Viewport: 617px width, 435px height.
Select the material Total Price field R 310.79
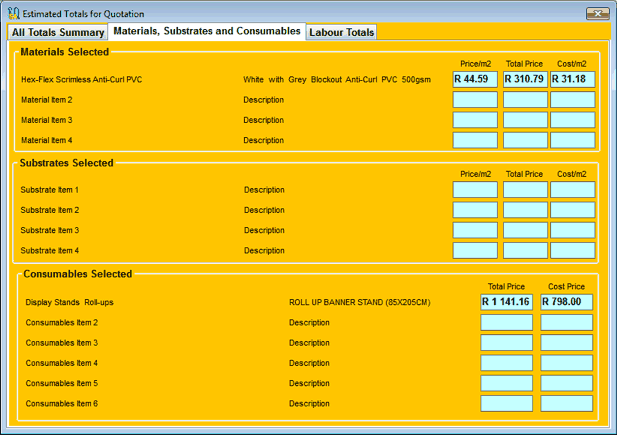pyautogui.click(x=525, y=79)
